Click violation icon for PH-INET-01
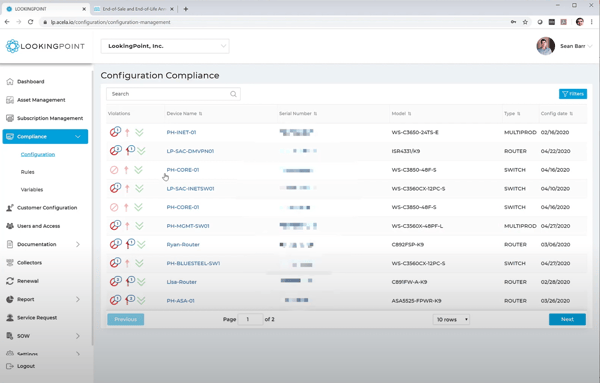This screenshot has width=600, height=383. click(115, 132)
